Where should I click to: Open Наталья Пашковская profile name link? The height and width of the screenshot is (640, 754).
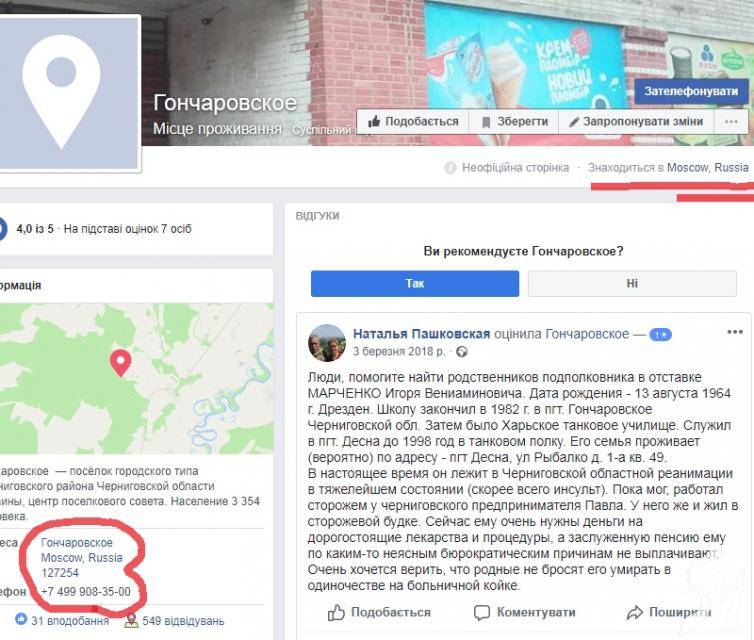coord(421,334)
